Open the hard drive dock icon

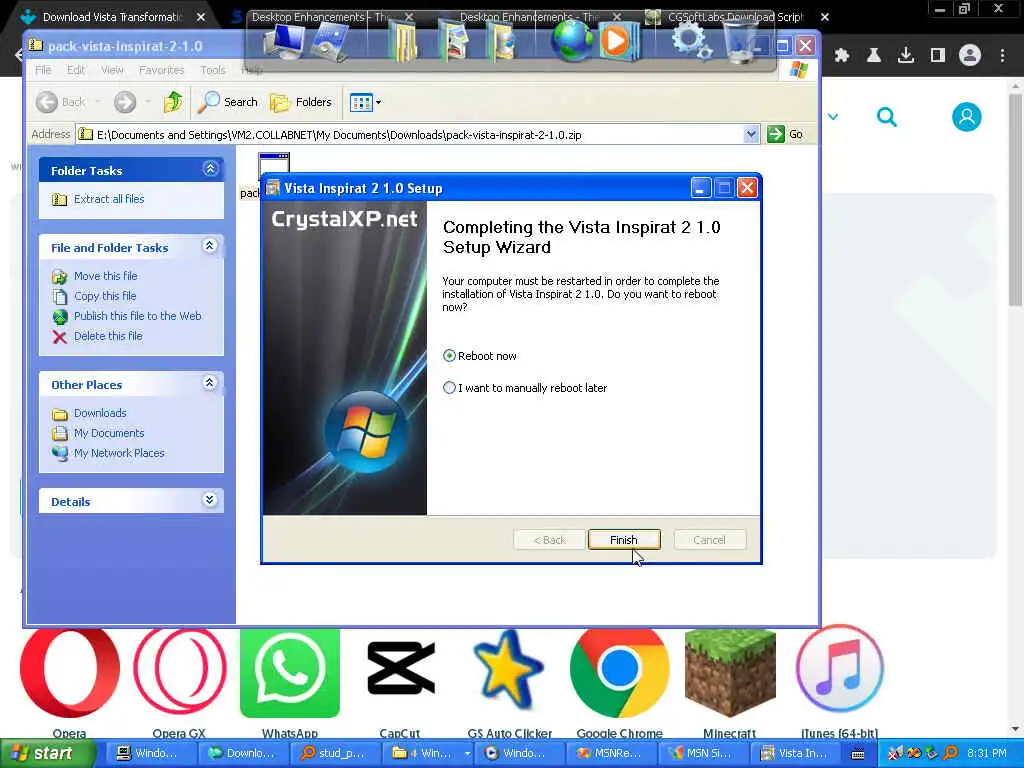(330, 42)
